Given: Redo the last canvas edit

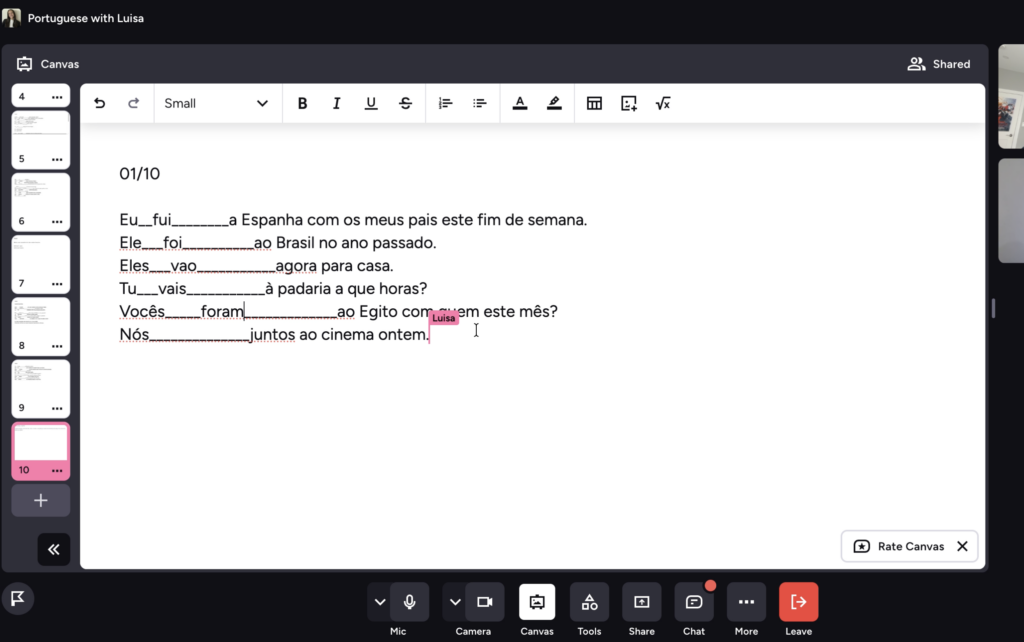Looking at the screenshot, I should [x=133, y=103].
